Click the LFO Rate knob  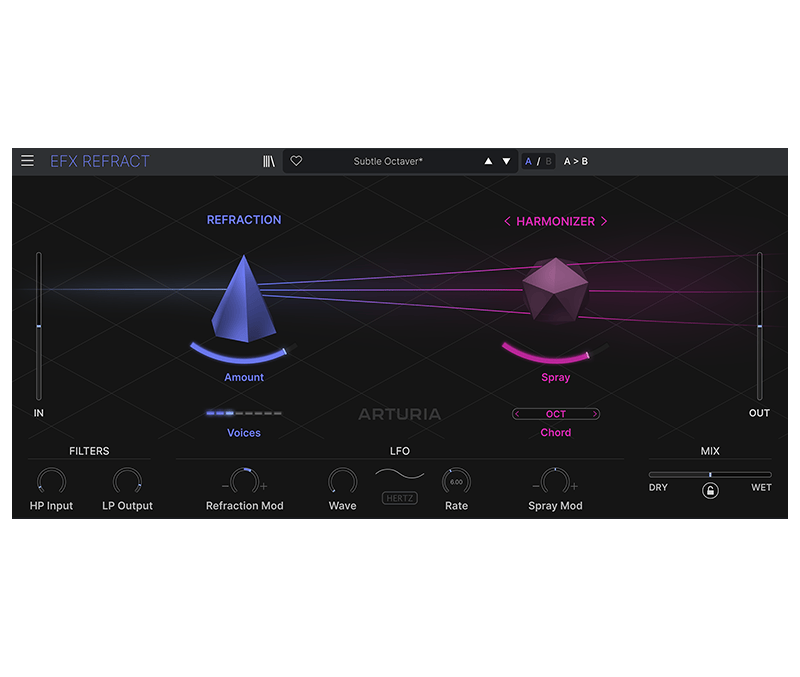[456, 482]
